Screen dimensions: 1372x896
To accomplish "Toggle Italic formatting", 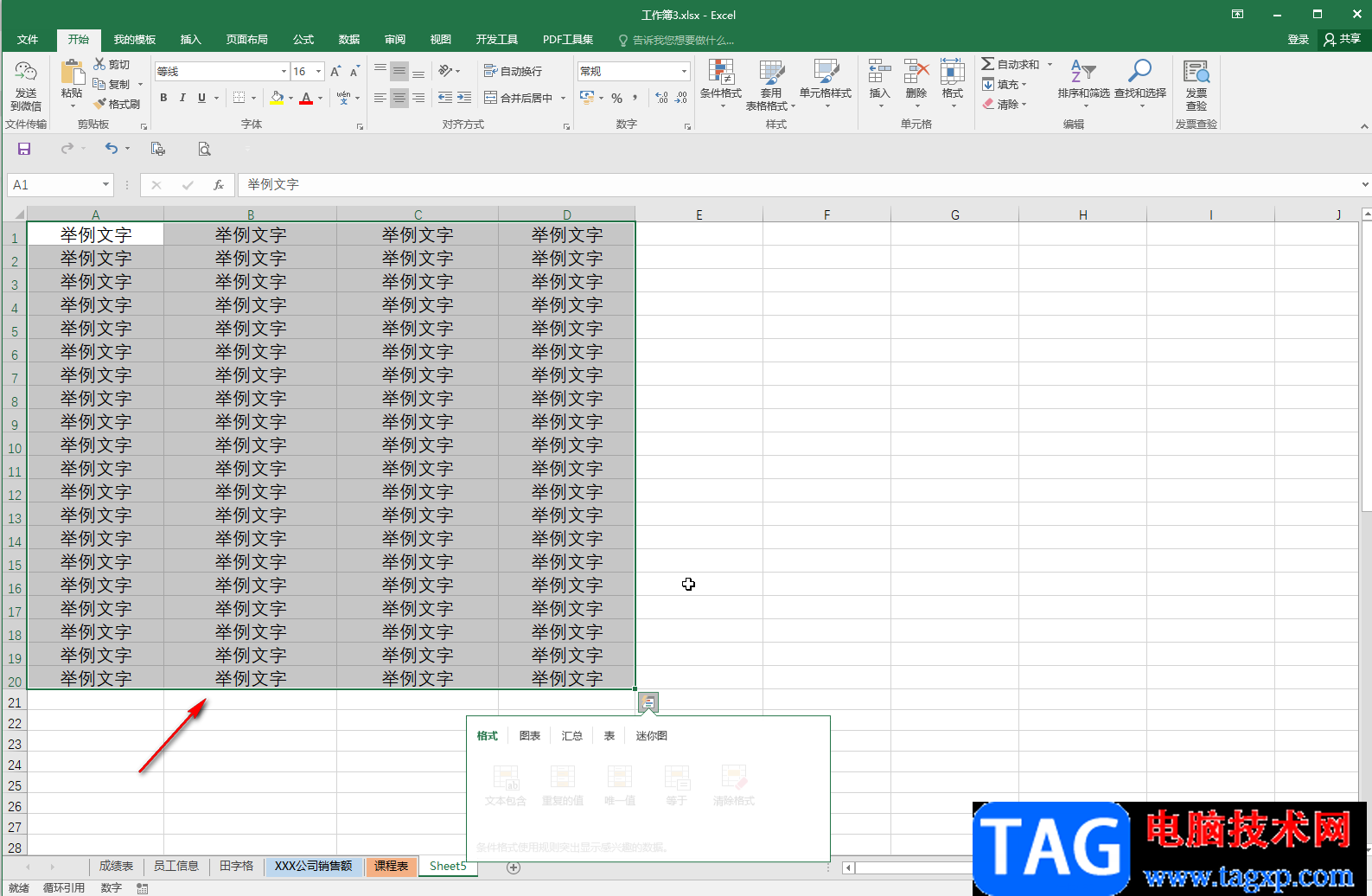I will [x=182, y=98].
